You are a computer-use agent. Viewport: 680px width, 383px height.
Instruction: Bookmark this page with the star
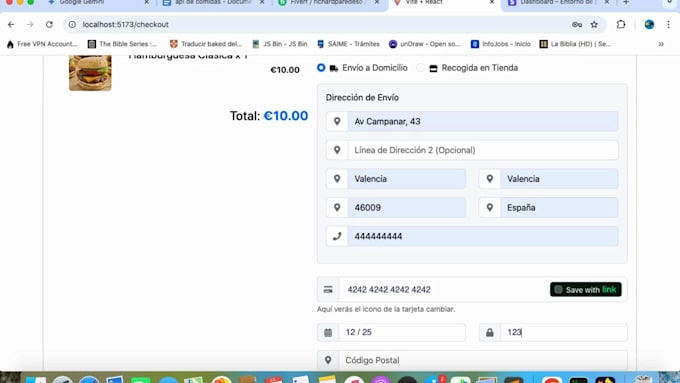pos(594,25)
